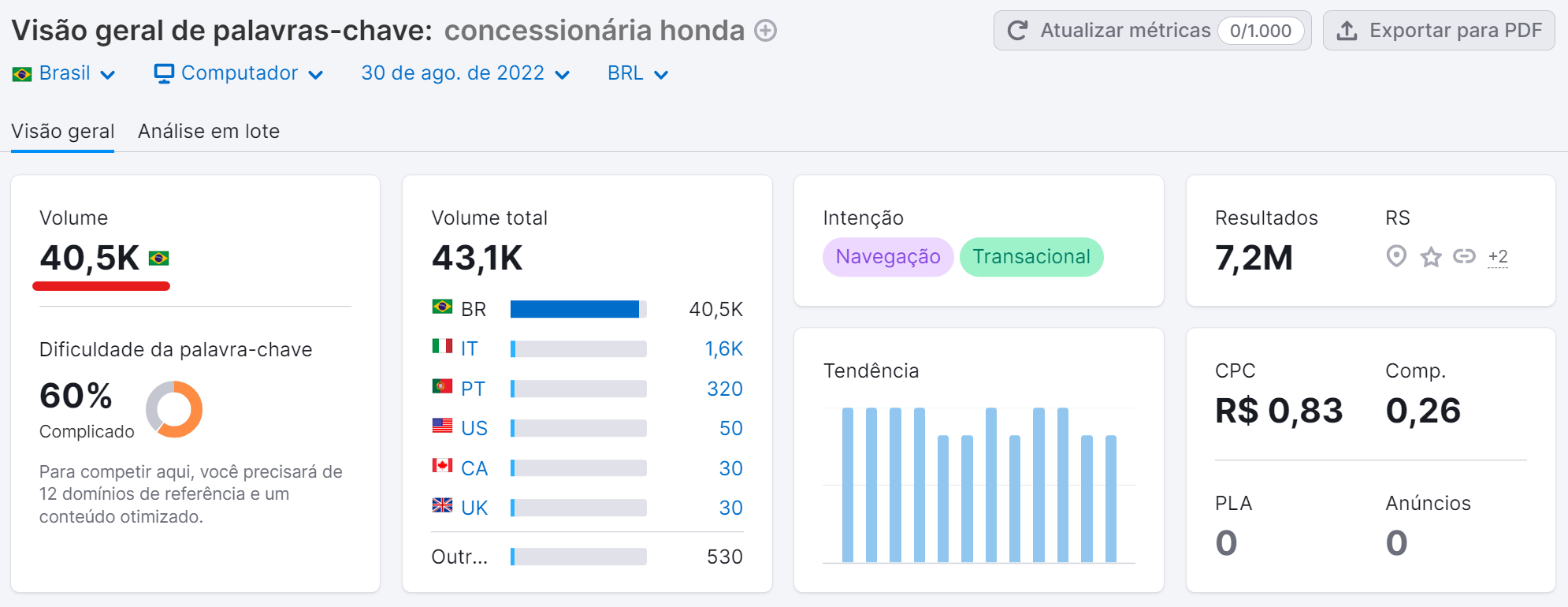Open the UK country link
1568x607 pixels.
(474, 508)
